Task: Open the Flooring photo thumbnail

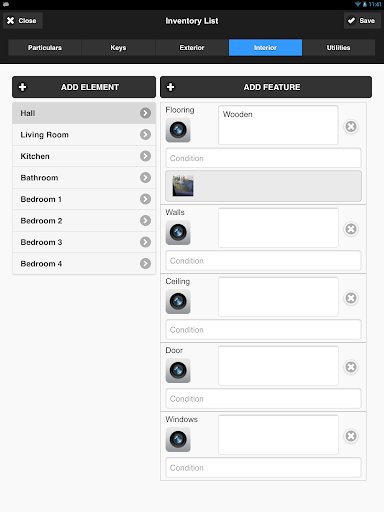Action: [183, 186]
